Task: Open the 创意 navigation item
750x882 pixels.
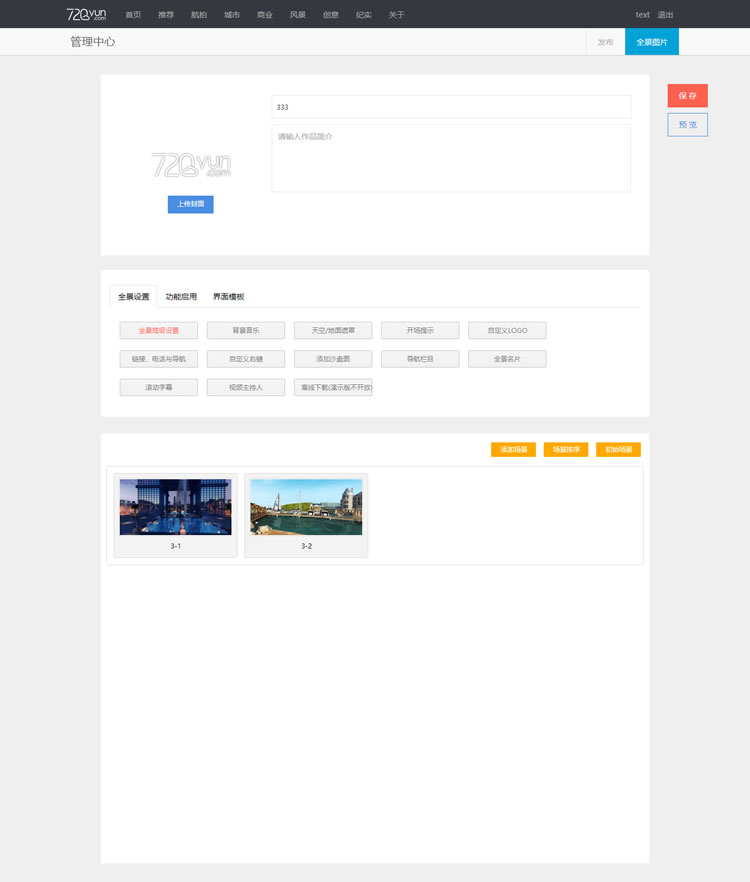Action: coord(331,15)
